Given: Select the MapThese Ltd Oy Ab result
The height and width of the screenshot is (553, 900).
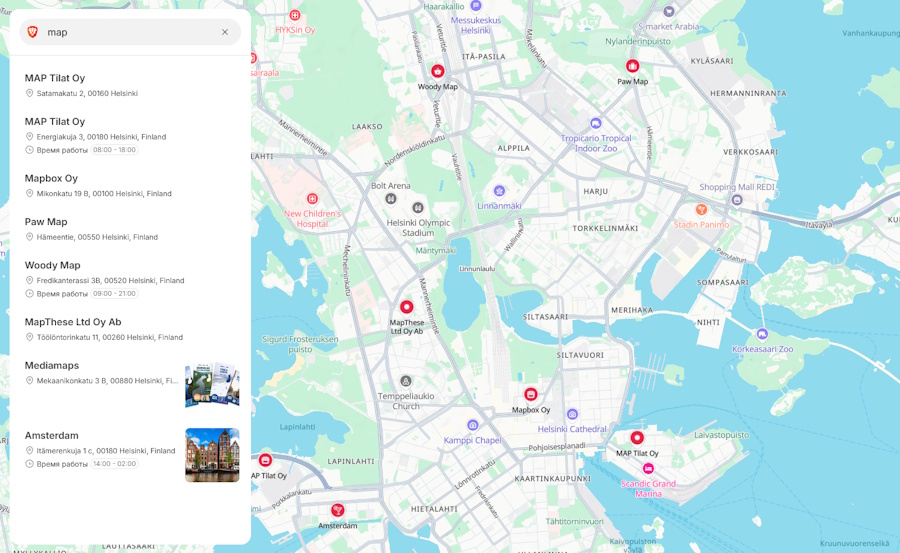Looking at the screenshot, I should [130, 329].
